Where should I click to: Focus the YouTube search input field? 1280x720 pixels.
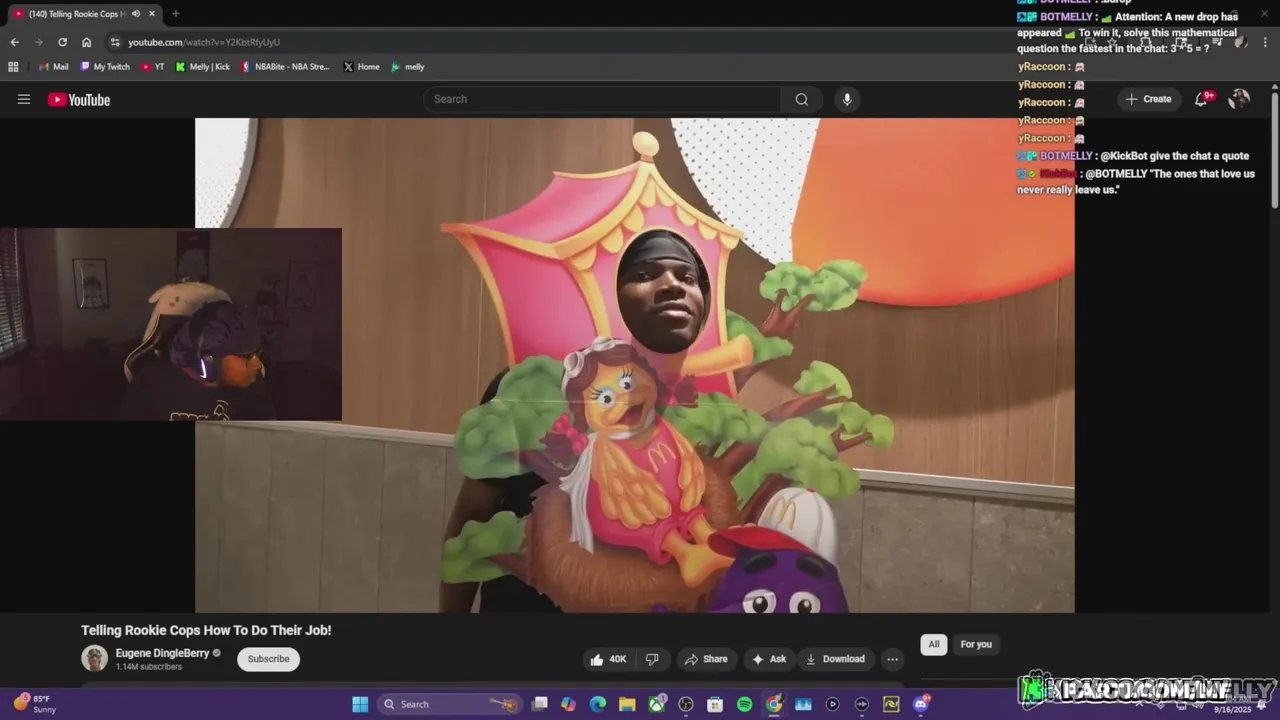(x=602, y=99)
